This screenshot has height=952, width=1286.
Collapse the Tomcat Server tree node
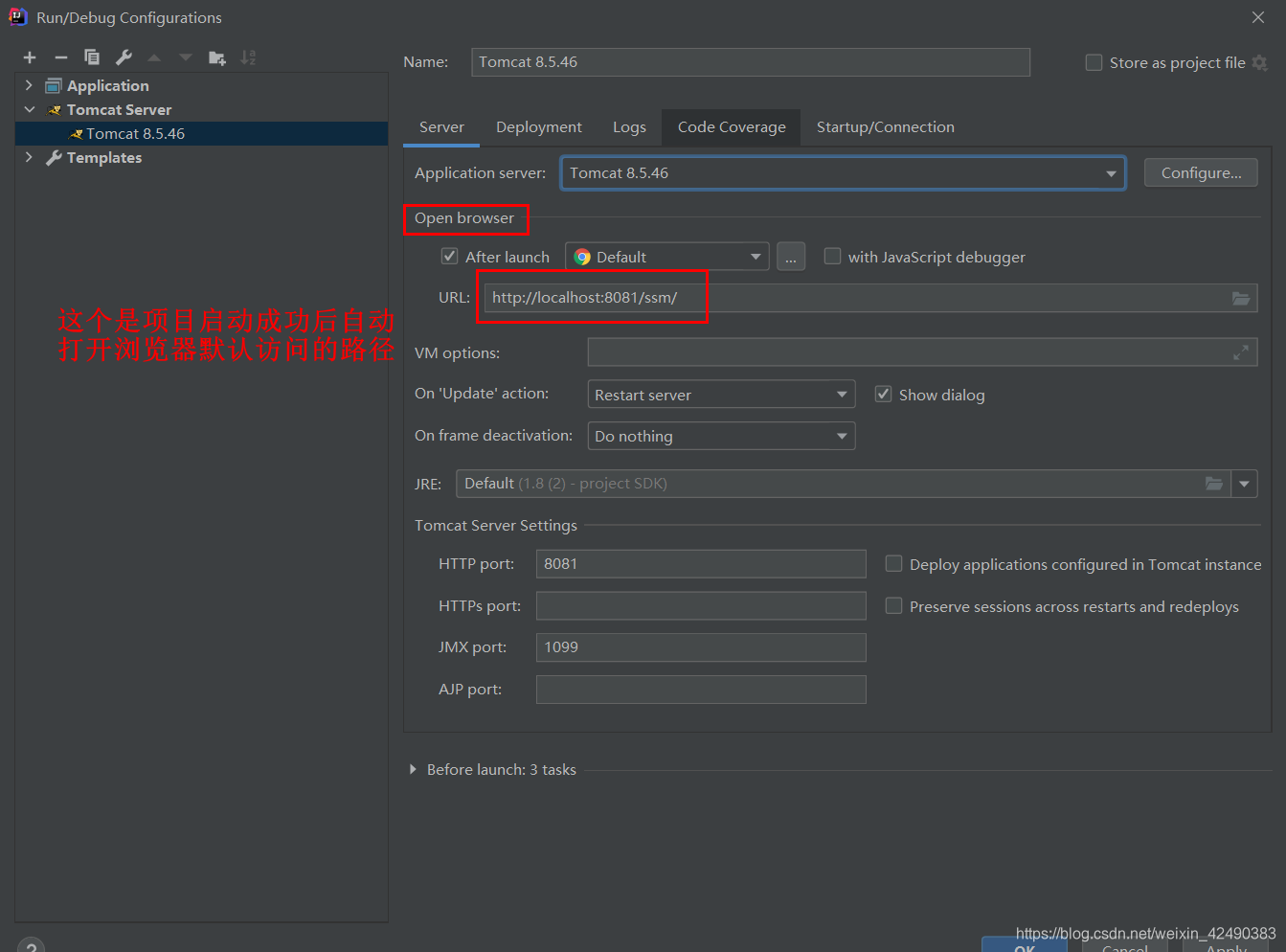tap(29, 110)
